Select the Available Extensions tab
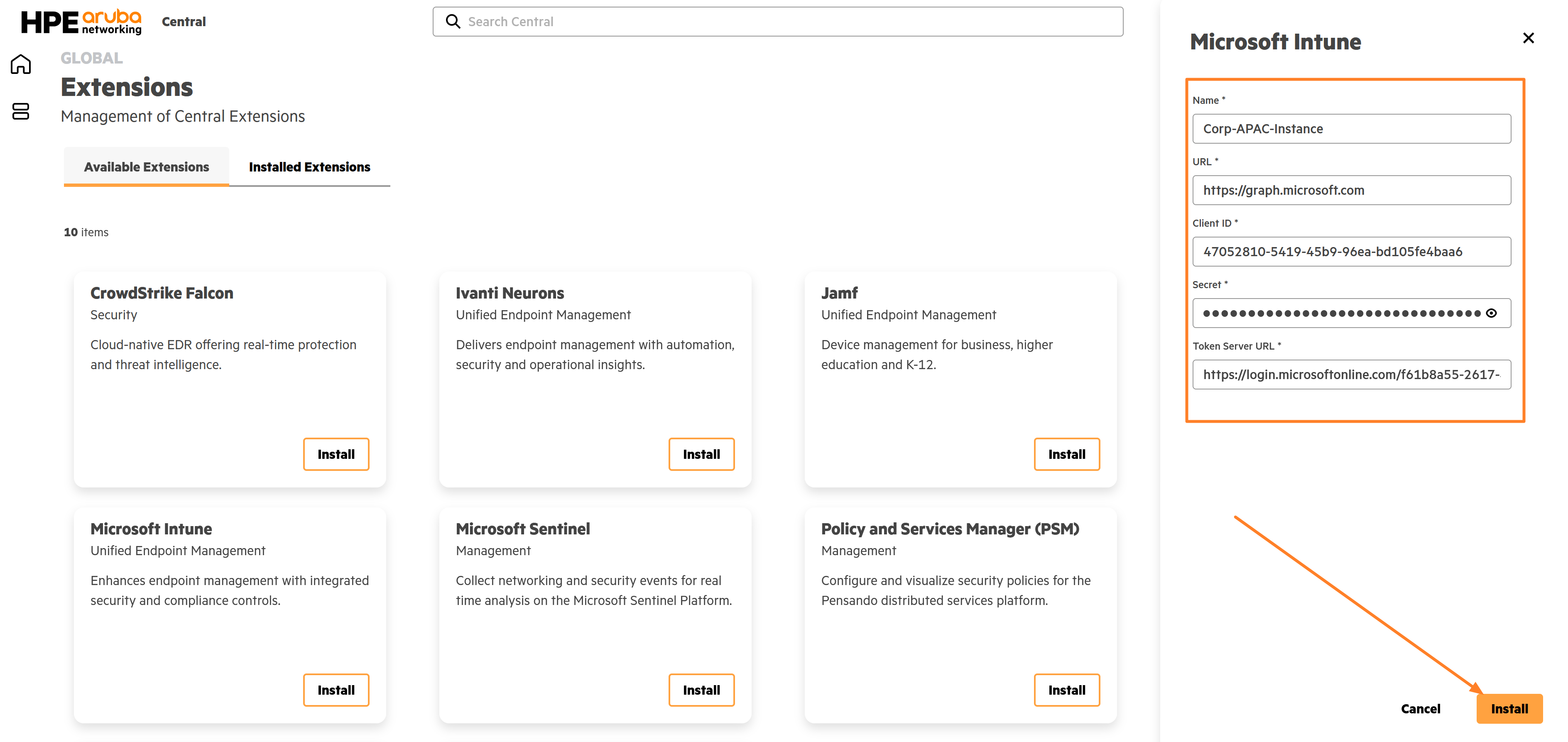Viewport: 1568px width, 742px height. pyautogui.click(x=146, y=167)
